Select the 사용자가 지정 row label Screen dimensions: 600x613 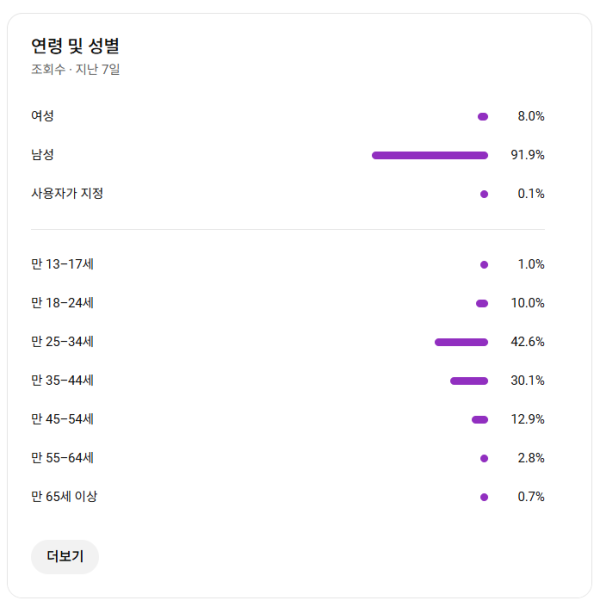67,194
